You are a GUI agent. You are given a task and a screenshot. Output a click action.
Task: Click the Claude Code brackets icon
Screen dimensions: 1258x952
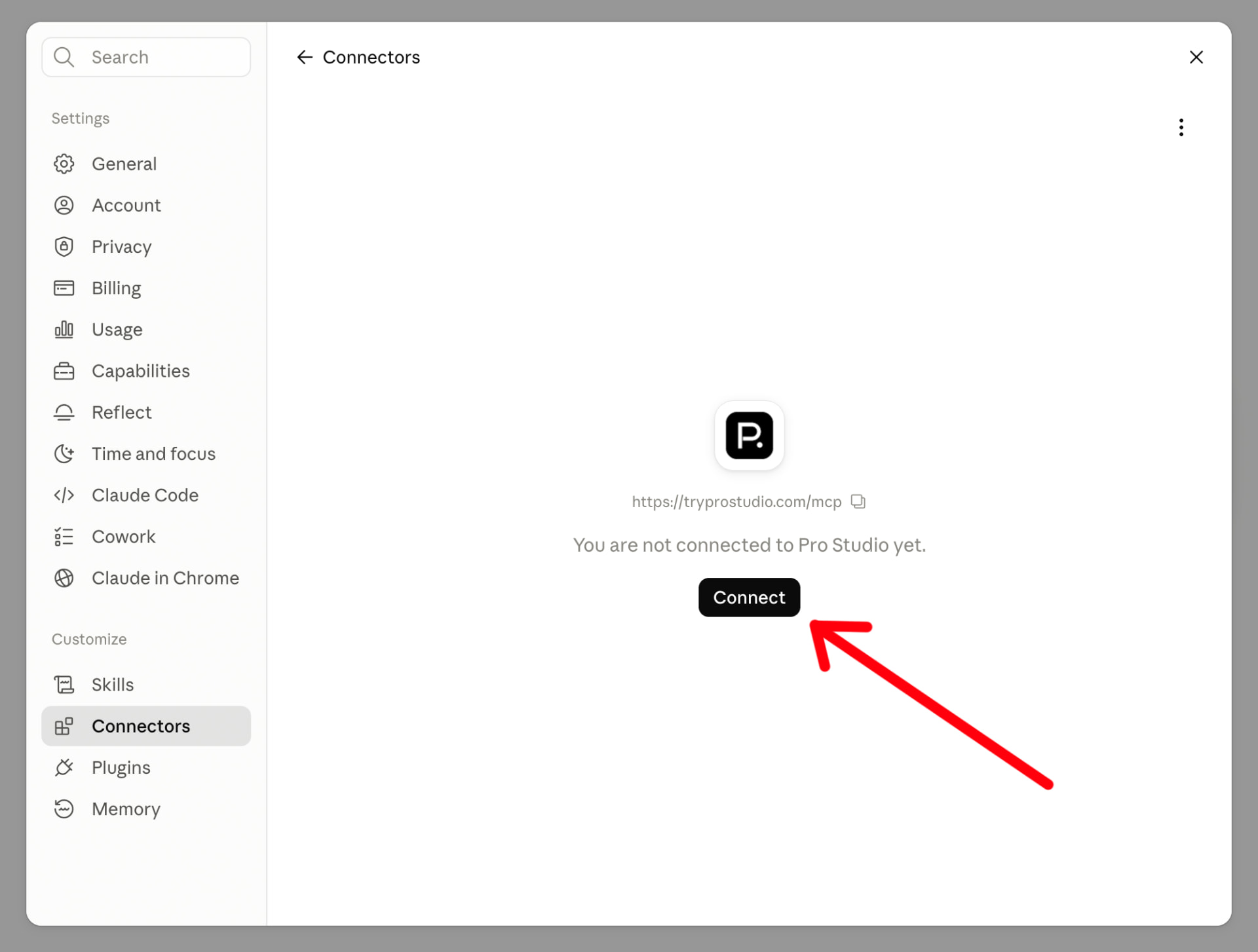point(64,495)
